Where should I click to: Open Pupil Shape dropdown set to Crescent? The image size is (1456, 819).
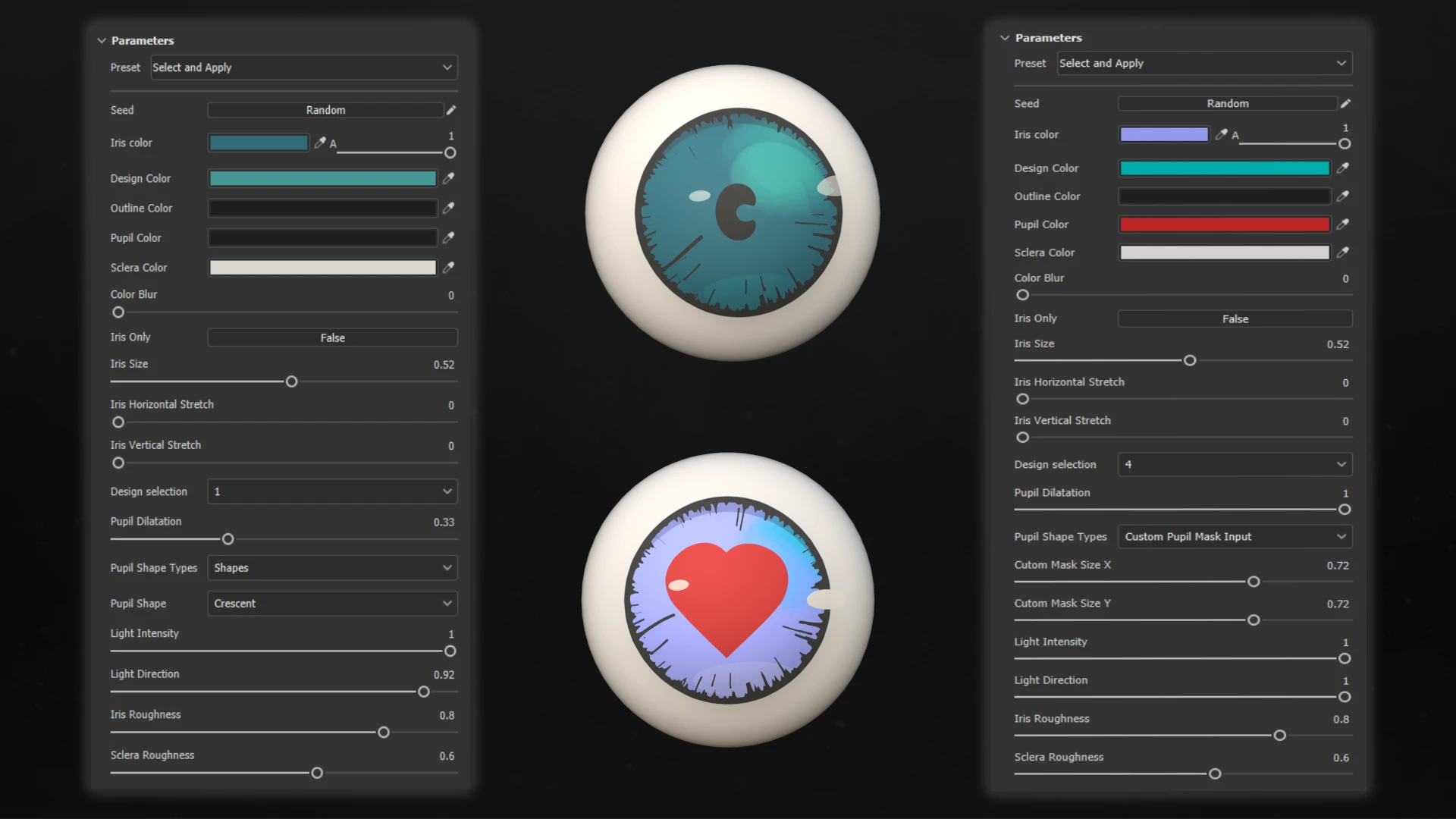(x=333, y=604)
